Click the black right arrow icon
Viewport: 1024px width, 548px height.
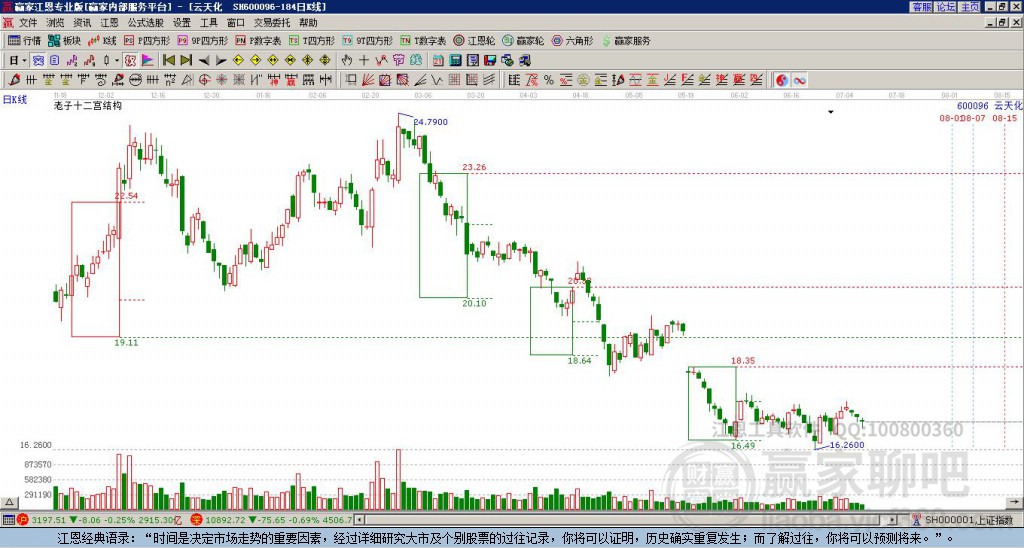click(x=221, y=61)
